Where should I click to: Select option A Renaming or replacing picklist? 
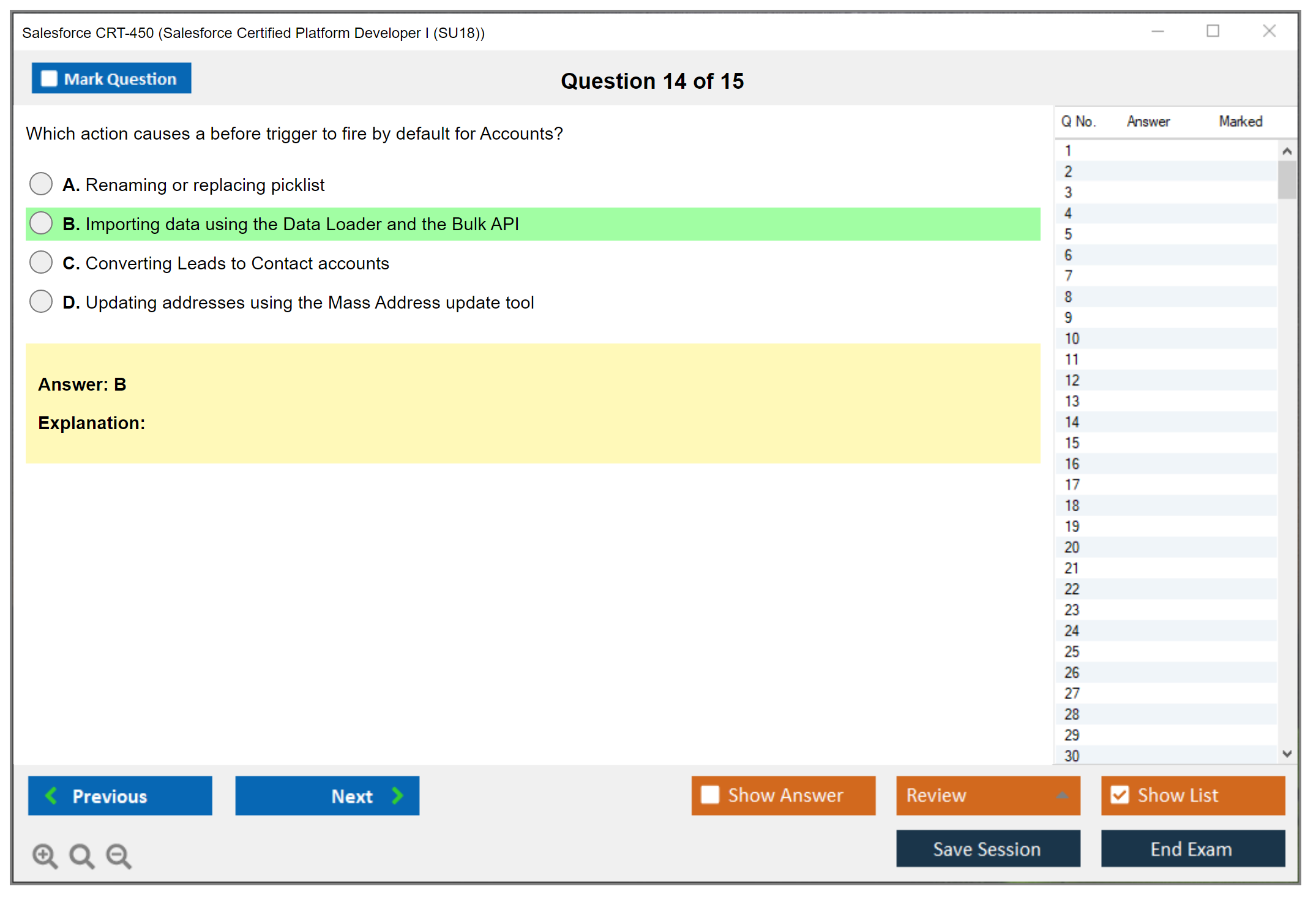click(41, 184)
